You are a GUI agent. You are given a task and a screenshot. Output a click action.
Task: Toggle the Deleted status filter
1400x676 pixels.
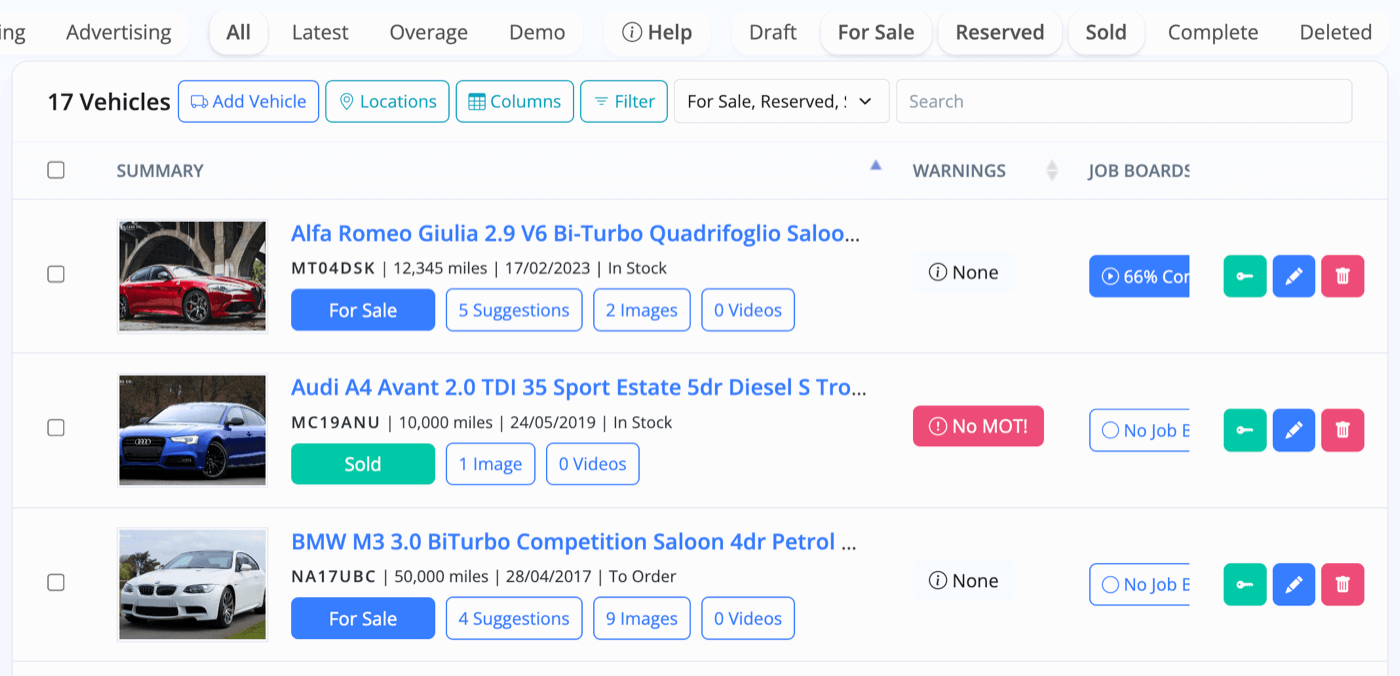[1336, 32]
